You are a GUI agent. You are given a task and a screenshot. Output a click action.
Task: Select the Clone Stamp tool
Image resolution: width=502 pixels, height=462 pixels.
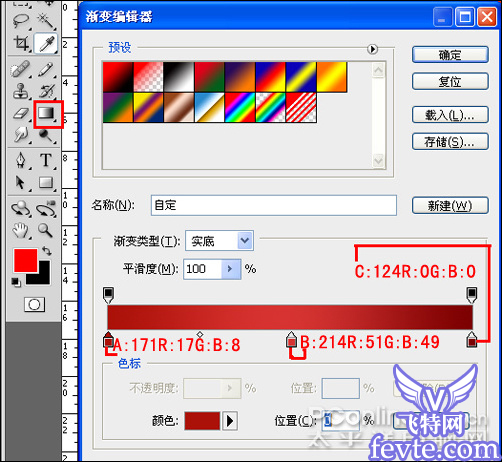[21, 91]
